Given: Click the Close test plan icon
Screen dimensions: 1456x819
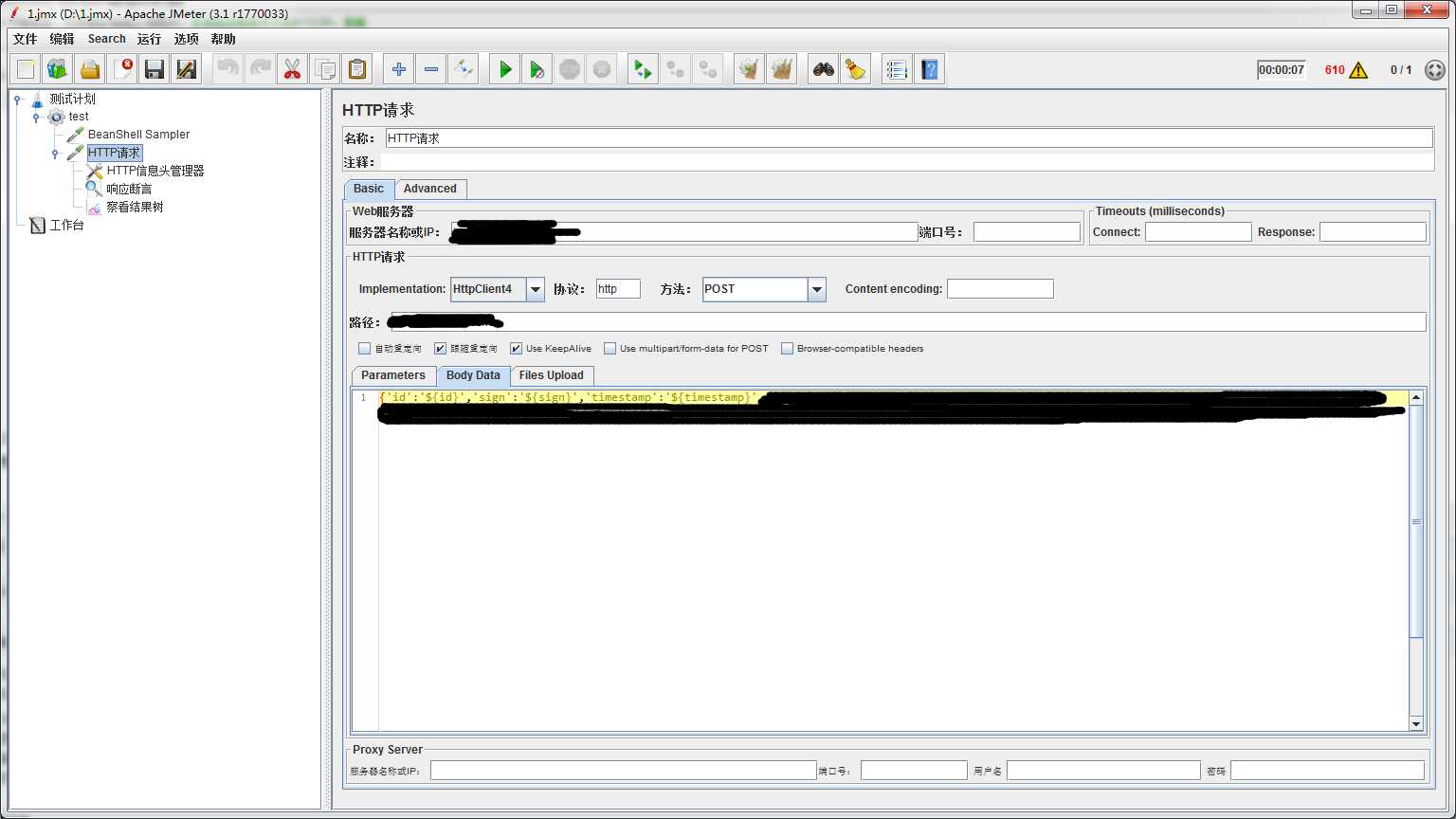Looking at the screenshot, I should [x=122, y=69].
